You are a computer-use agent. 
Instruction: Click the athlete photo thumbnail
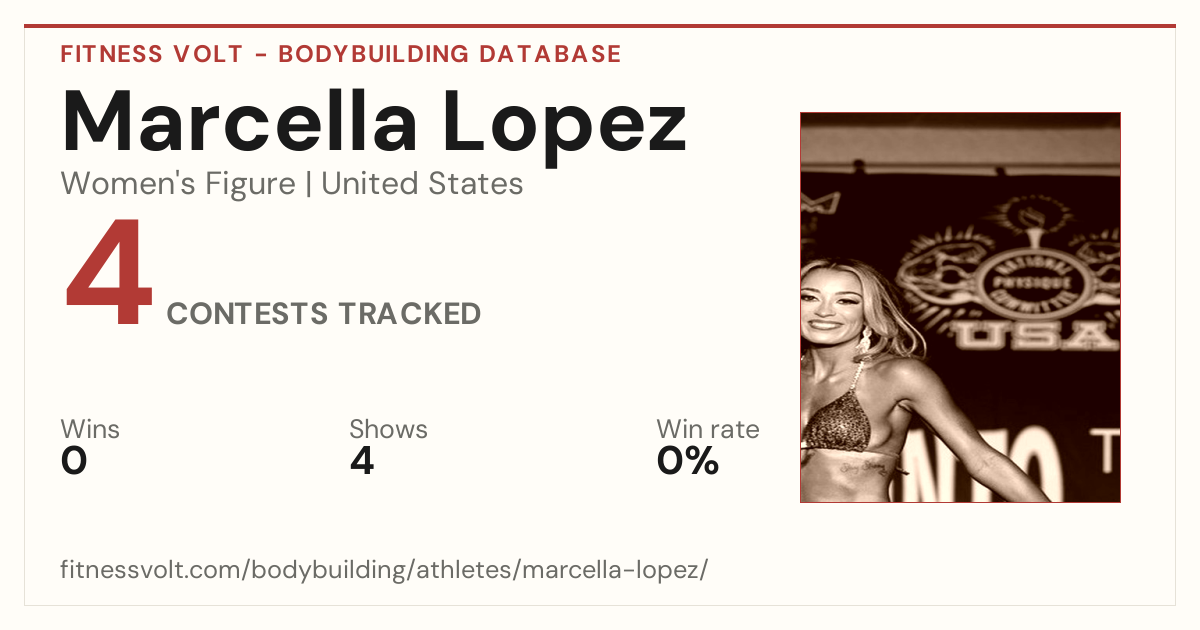[960, 307]
